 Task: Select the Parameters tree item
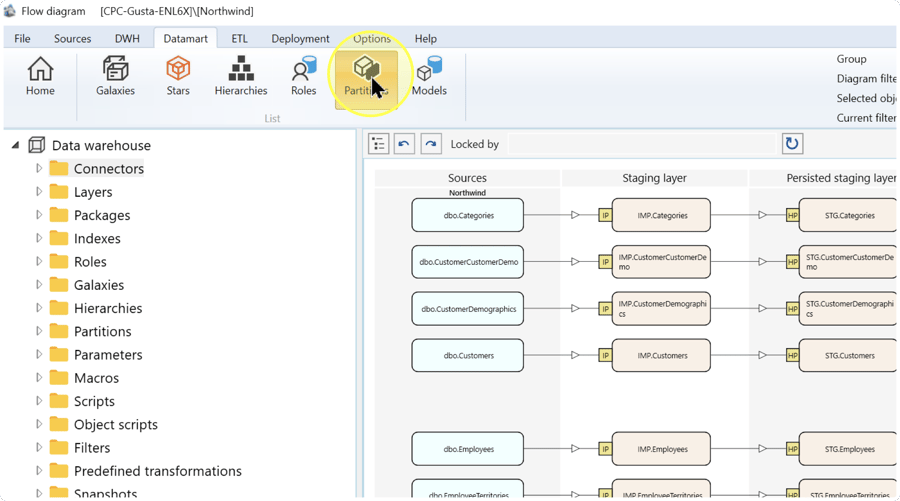[108, 355]
